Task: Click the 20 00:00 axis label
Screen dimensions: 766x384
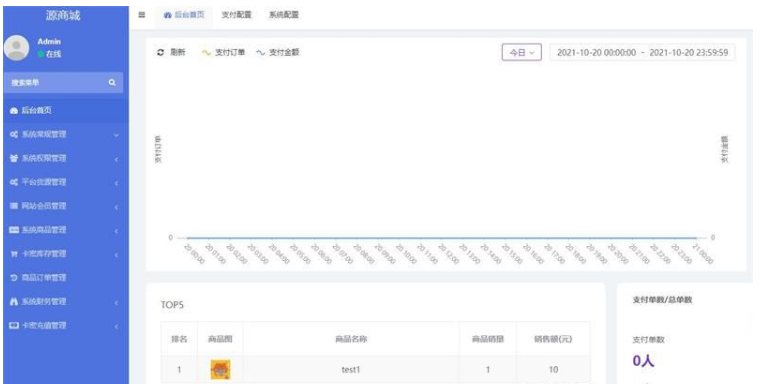Action: [x=195, y=254]
